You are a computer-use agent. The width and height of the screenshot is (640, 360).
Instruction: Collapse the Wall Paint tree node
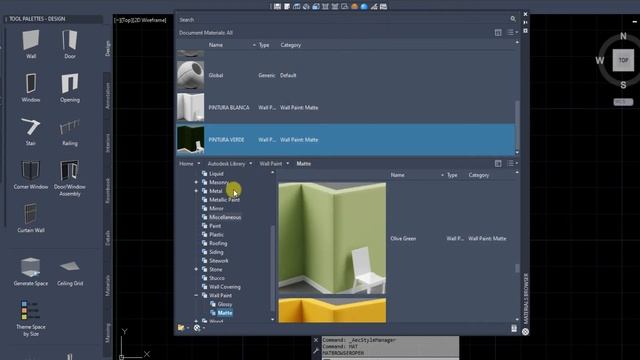point(196,296)
